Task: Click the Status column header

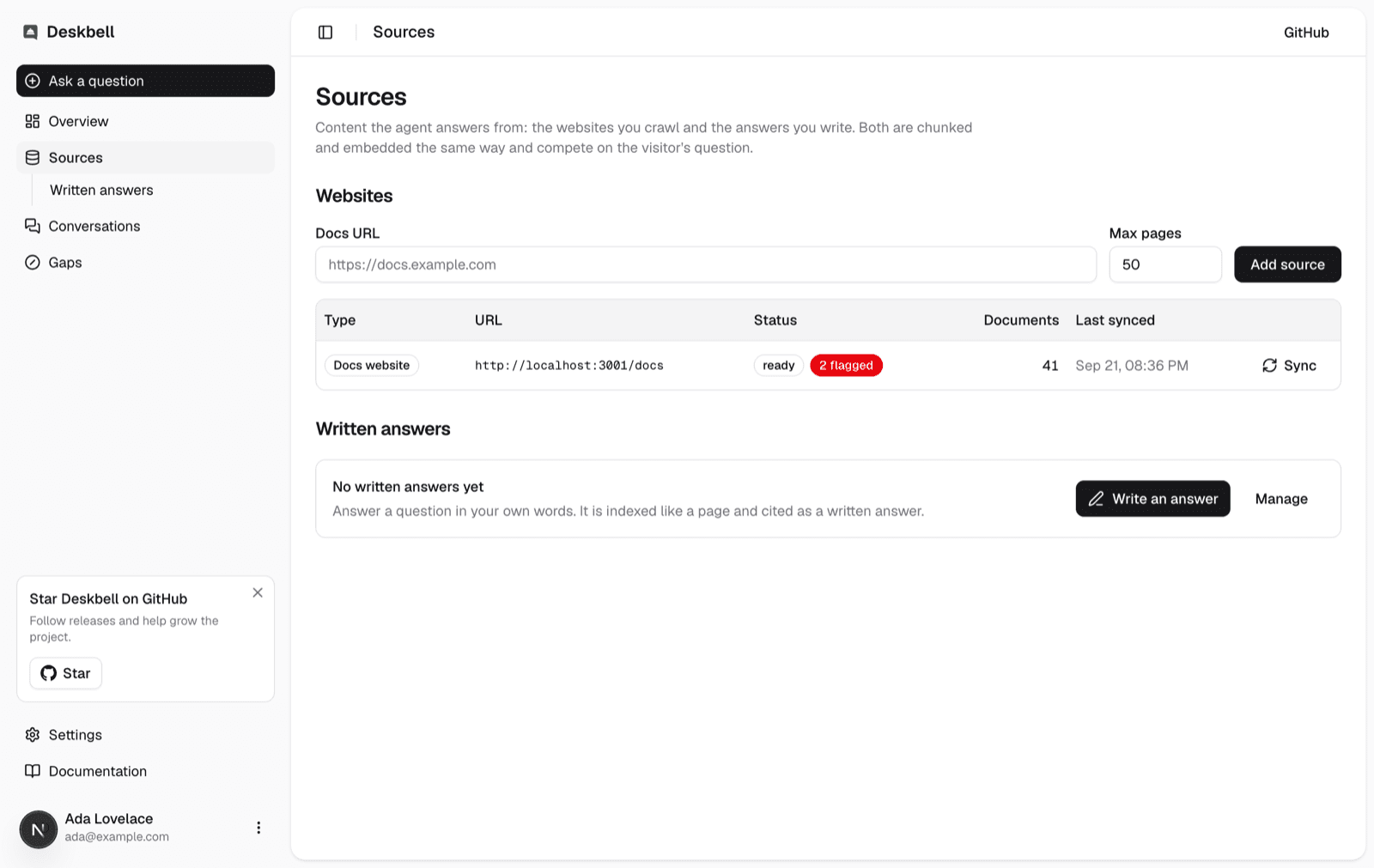Action: (x=775, y=320)
